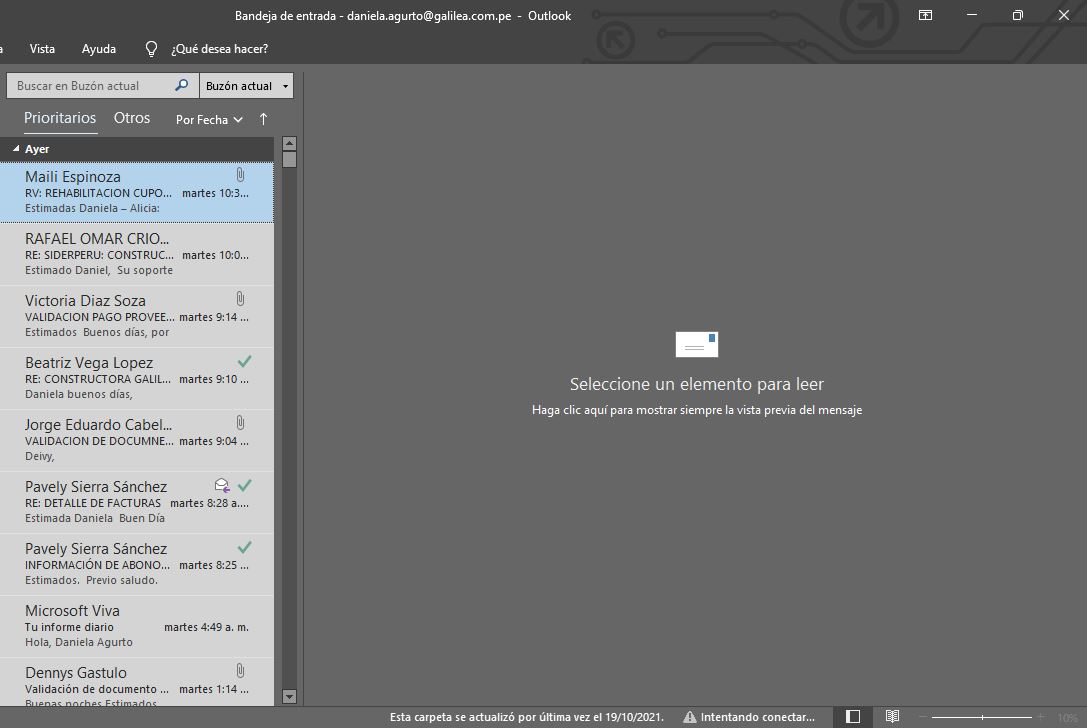Open the Microsoft Viva daily report email
Image resolution: width=1087 pixels, height=728 pixels.
[x=137, y=626]
